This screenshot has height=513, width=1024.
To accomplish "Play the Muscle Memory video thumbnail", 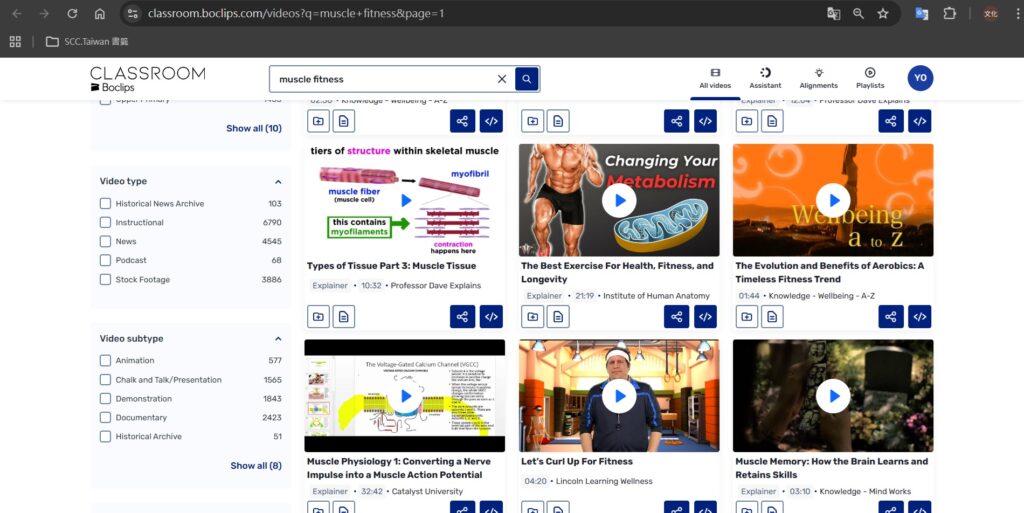I will pos(832,396).
